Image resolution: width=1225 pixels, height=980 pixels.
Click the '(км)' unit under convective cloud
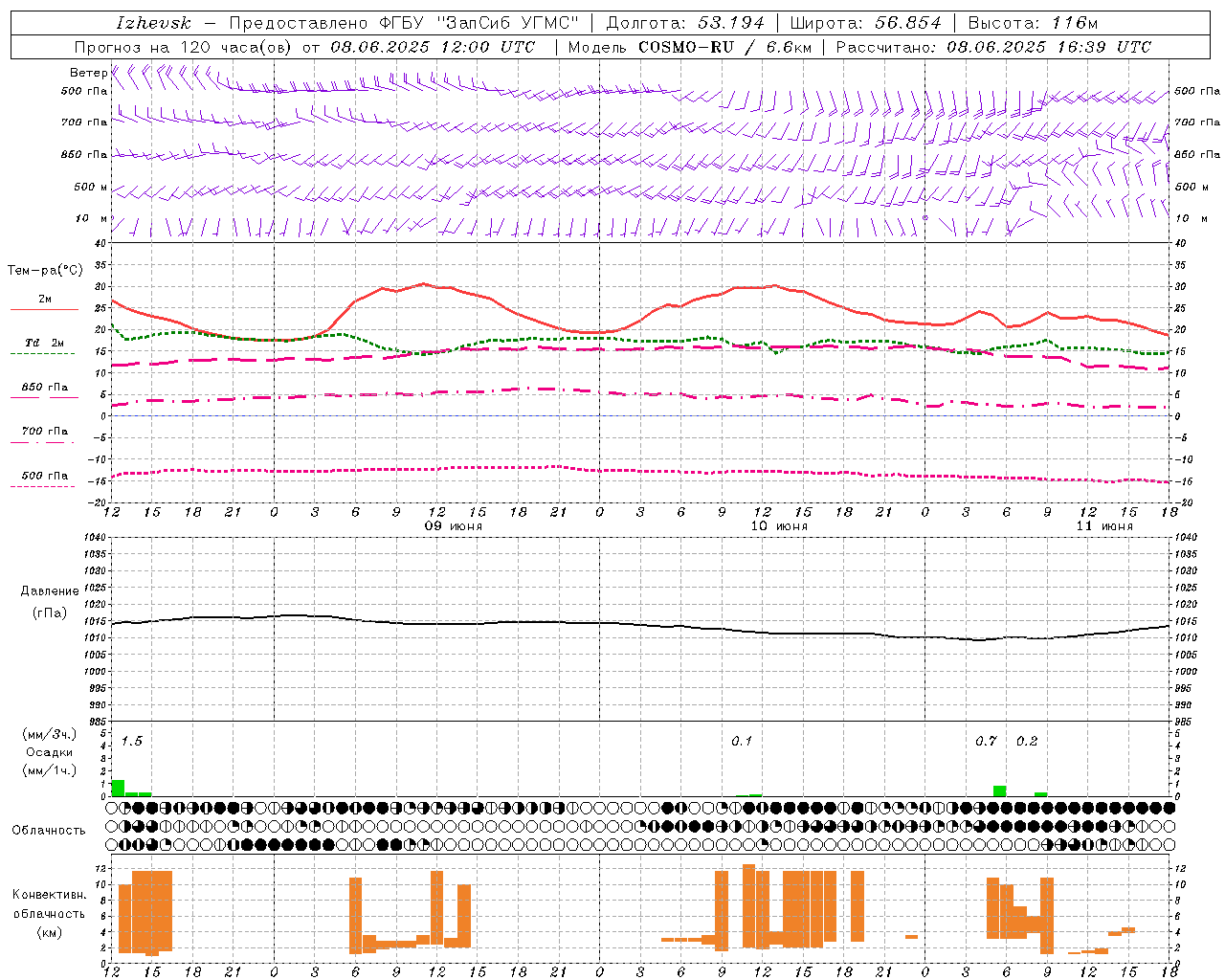coord(50,932)
